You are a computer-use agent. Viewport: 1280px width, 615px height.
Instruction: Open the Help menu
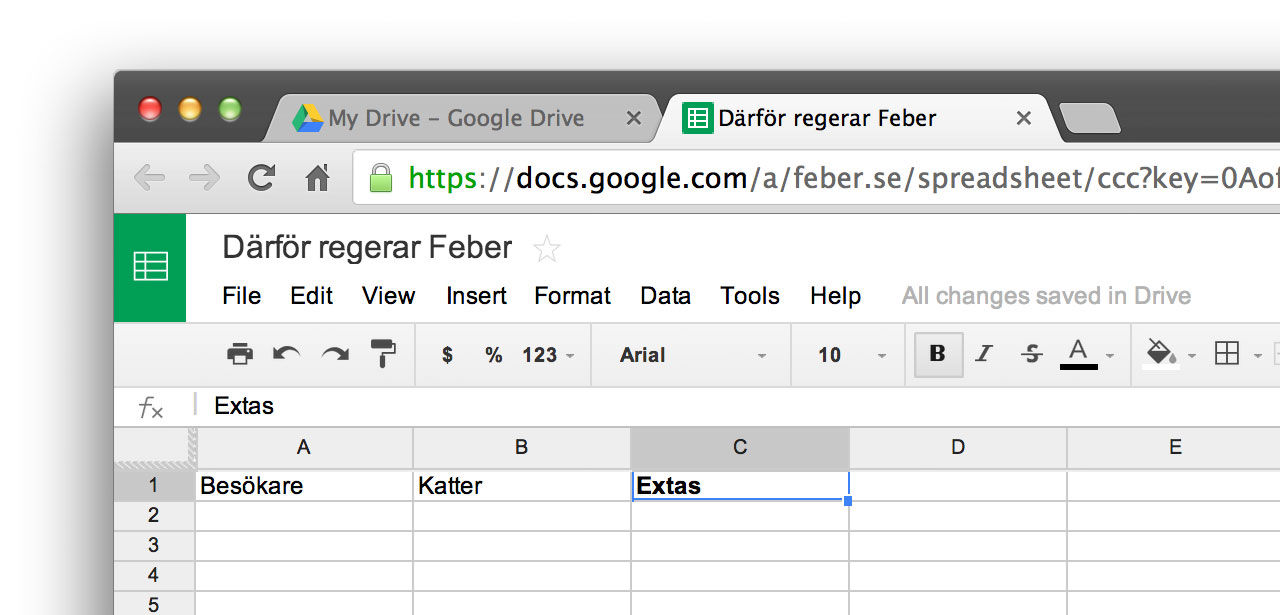click(836, 296)
